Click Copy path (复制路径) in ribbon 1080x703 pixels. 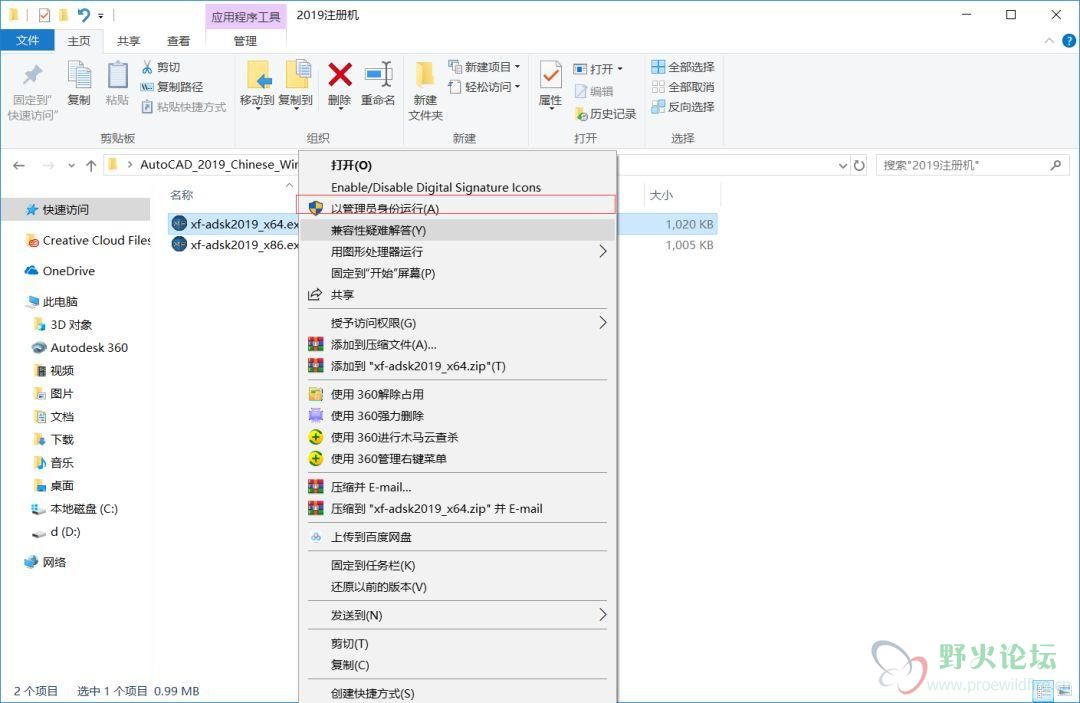172,87
